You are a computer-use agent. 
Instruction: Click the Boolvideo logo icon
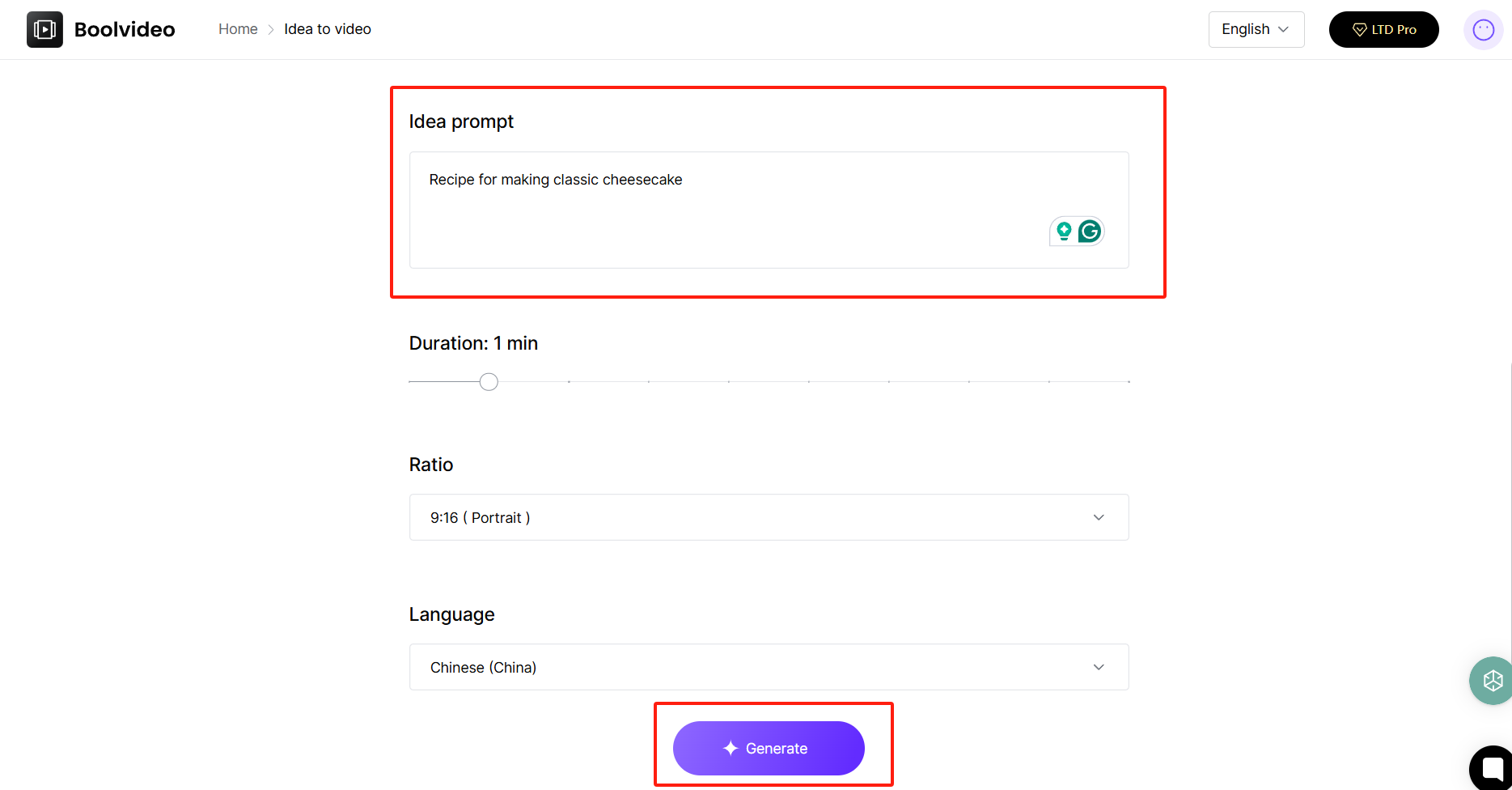pos(44,29)
